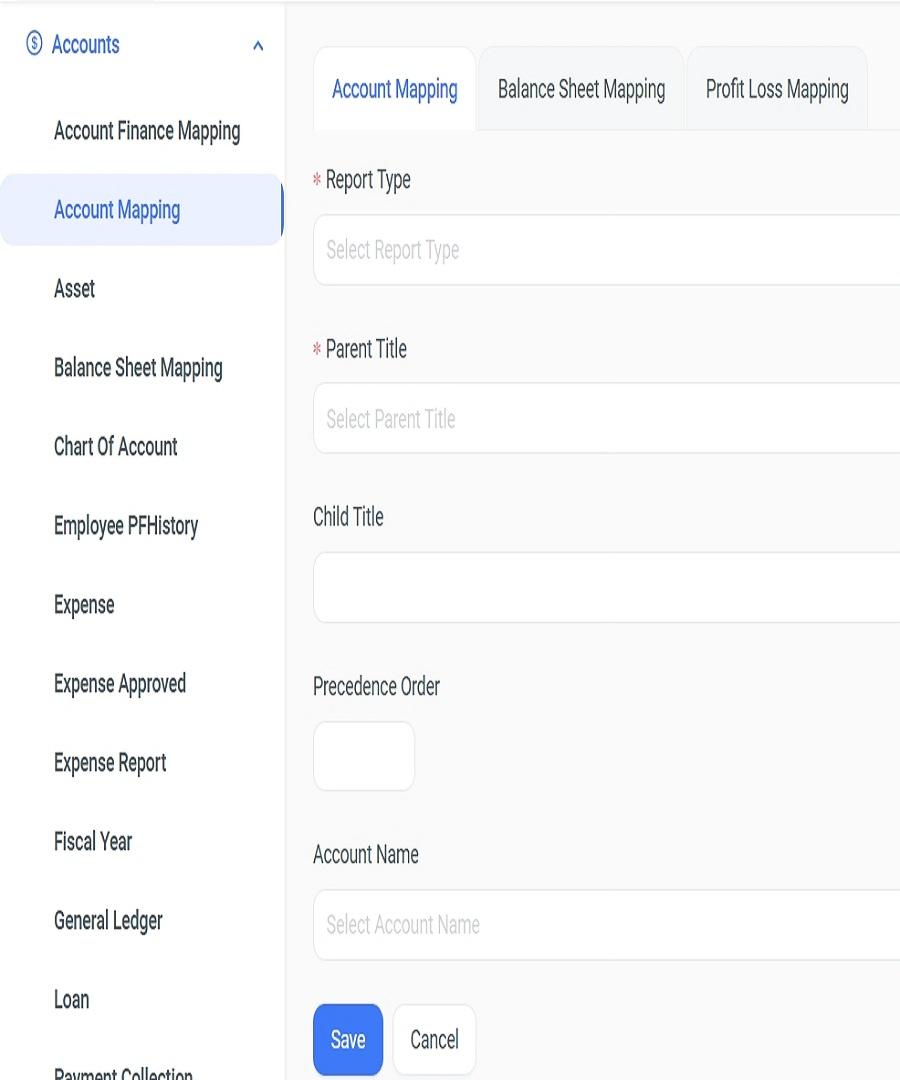The height and width of the screenshot is (1080, 900).
Task: Switch to the Balance Sheet Mapping tab
Action: pyautogui.click(x=581, y=90)
